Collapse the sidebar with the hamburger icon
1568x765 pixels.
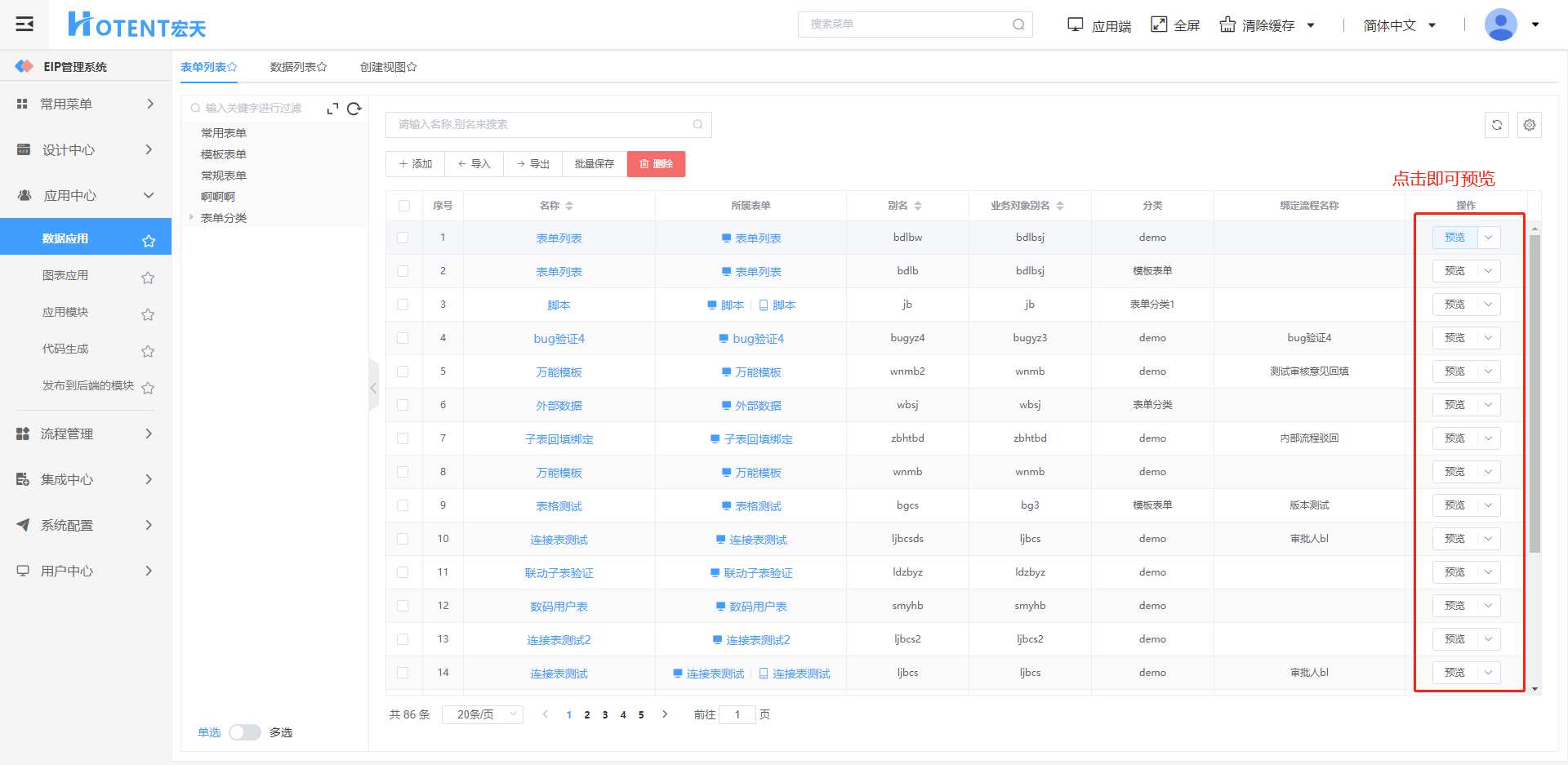(24, 24)
